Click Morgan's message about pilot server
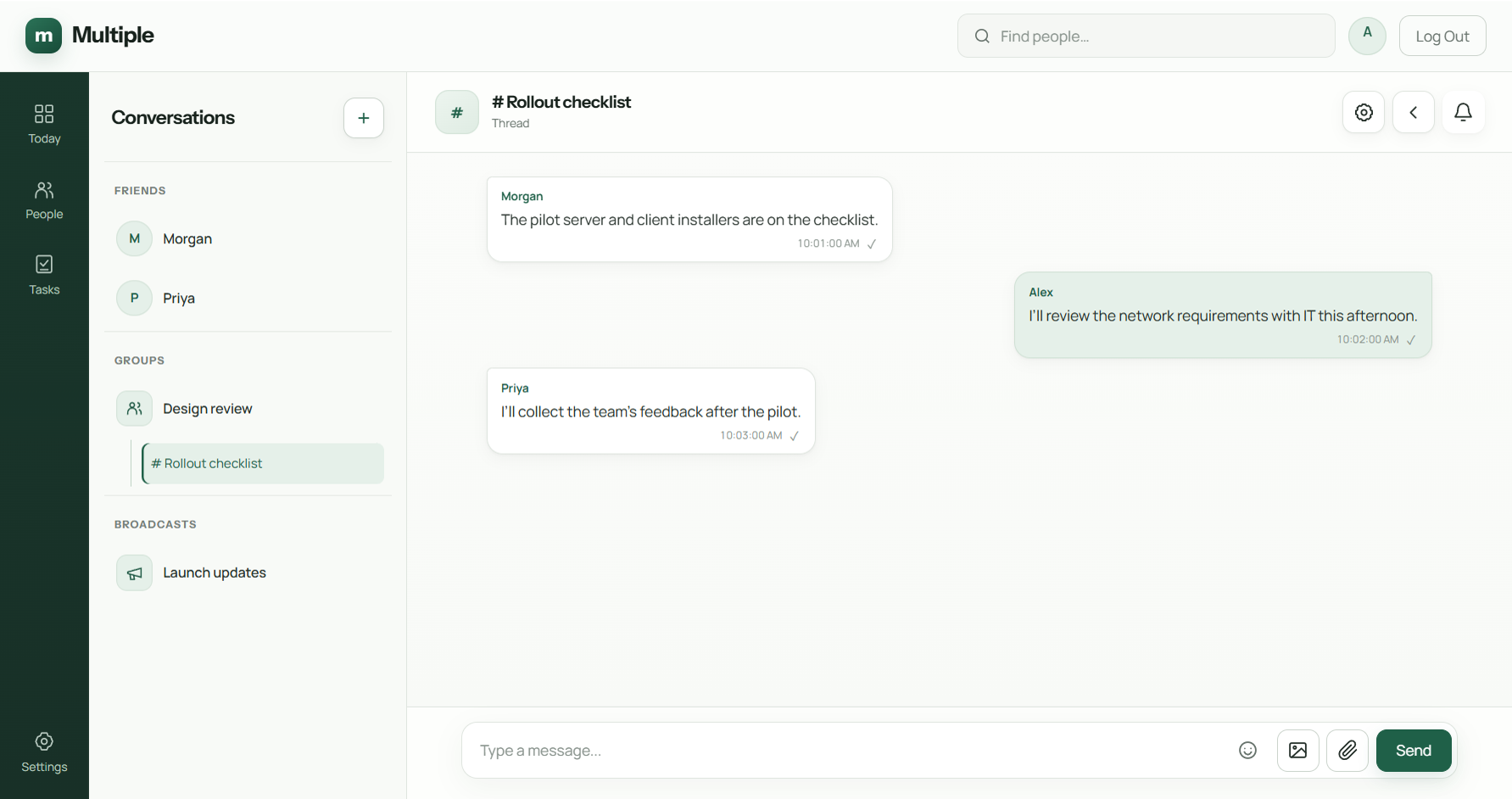This screenshot has width=1512, height=799. pyautogui.click(x=689, y=219)
